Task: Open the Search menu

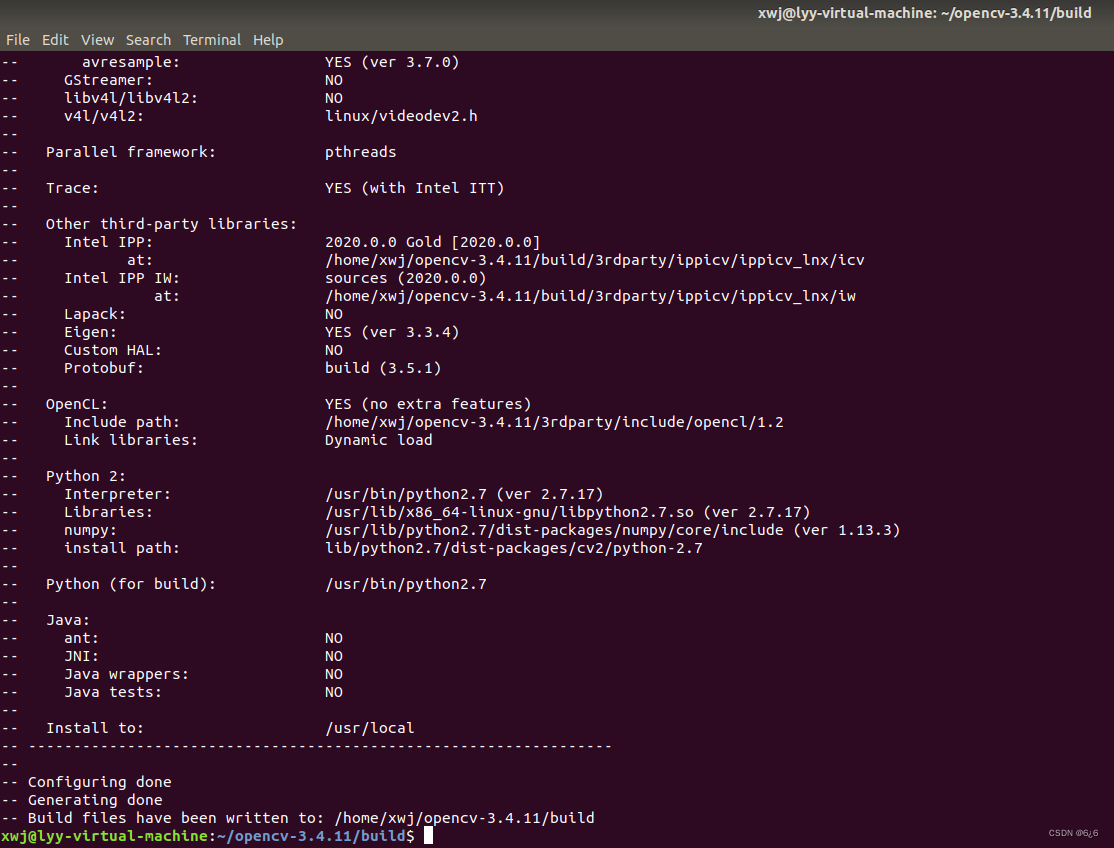Action: tap(148, 40)
